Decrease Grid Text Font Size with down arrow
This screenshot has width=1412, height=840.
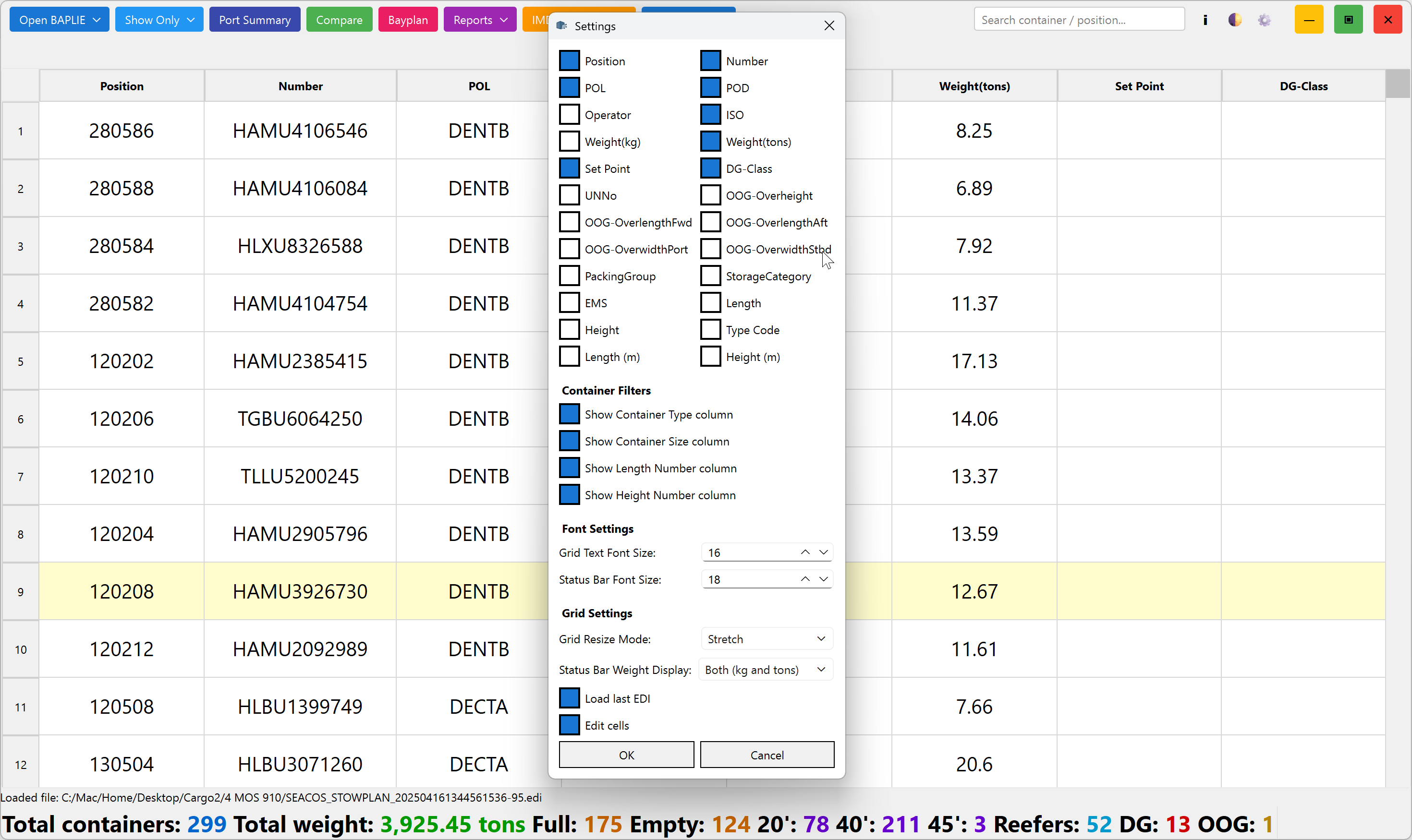(x=824, y=552)
